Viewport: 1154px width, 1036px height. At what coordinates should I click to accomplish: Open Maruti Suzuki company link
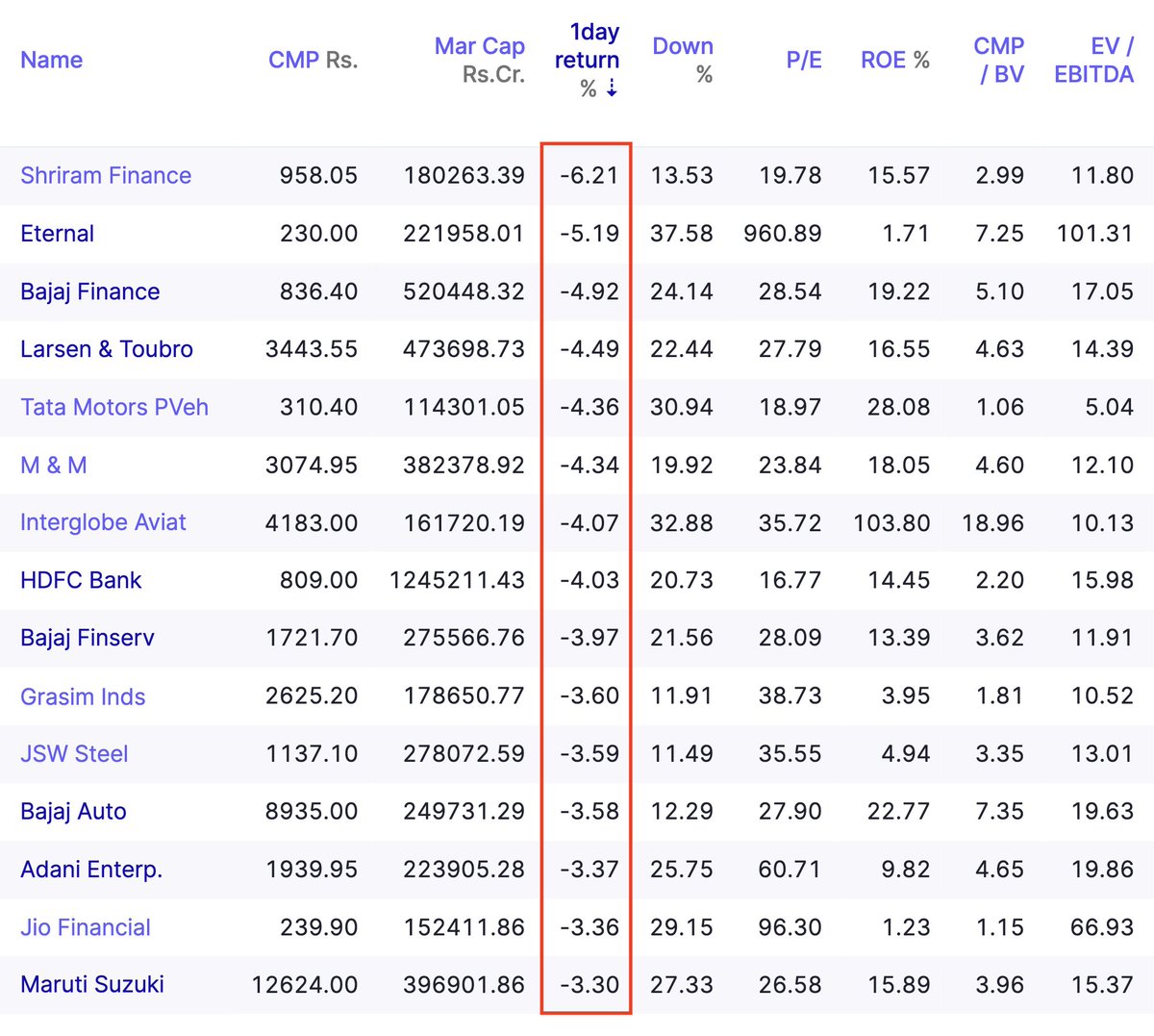pos(92,985)
